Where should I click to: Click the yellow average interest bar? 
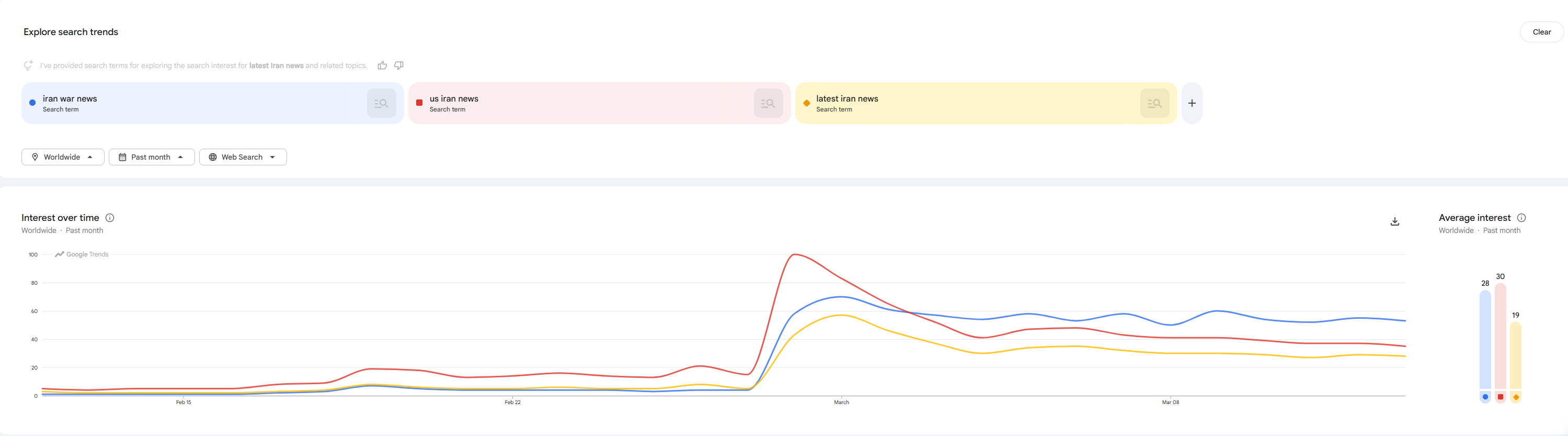[x=1516, y=356]
